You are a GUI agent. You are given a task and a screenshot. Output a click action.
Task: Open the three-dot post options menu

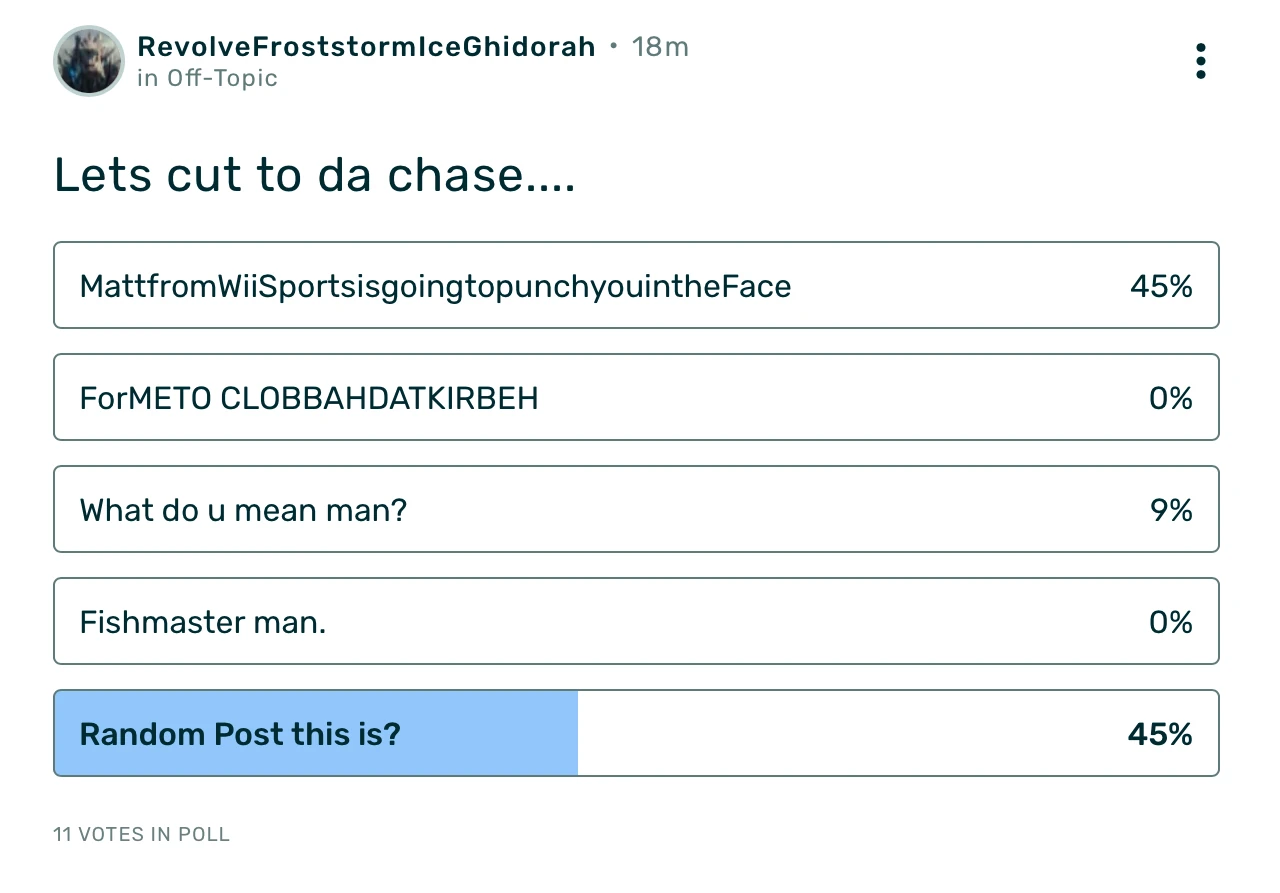click(x=1200, y=61)
